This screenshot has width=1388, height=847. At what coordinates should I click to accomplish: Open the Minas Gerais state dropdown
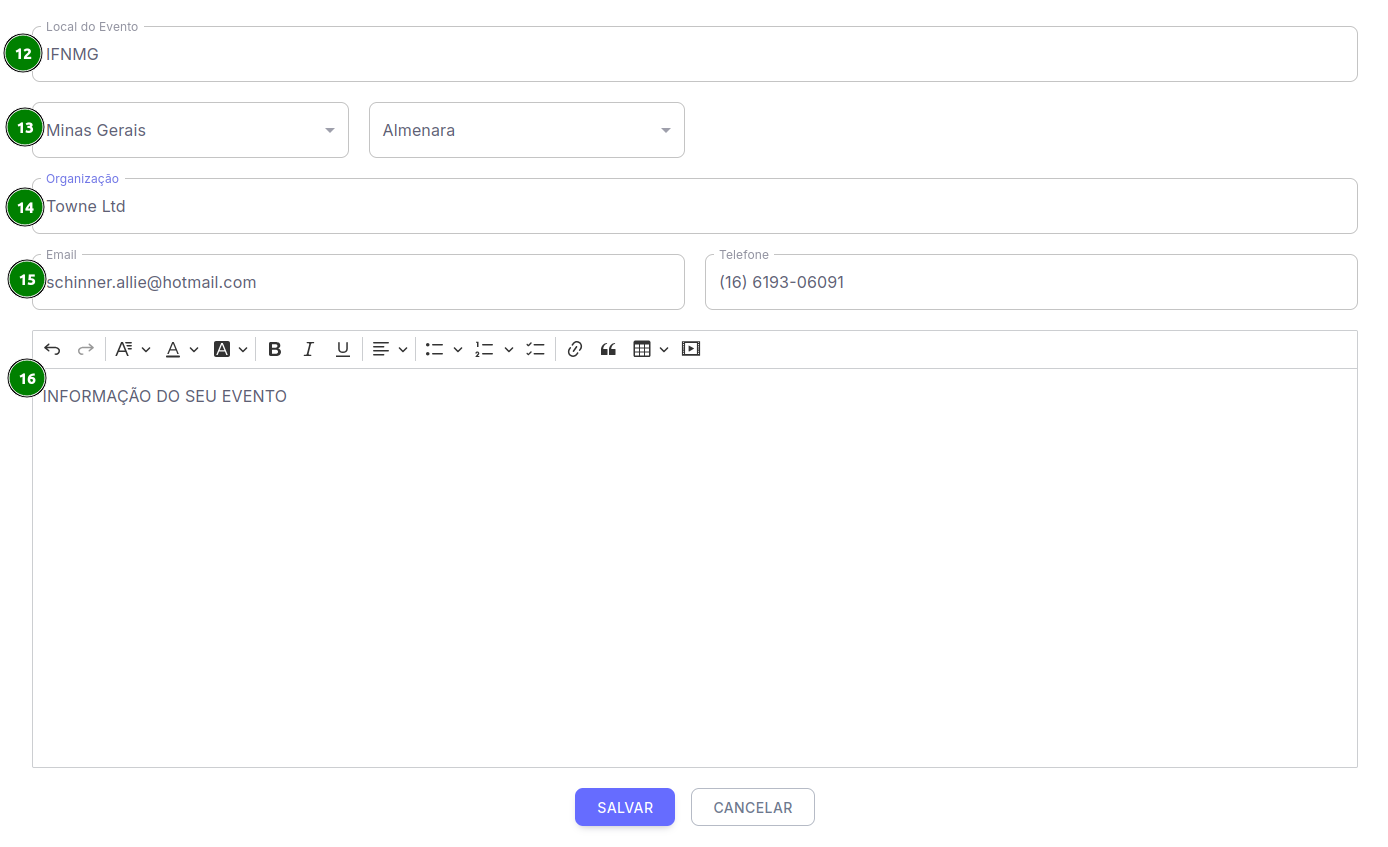click(x=190, y=130)
